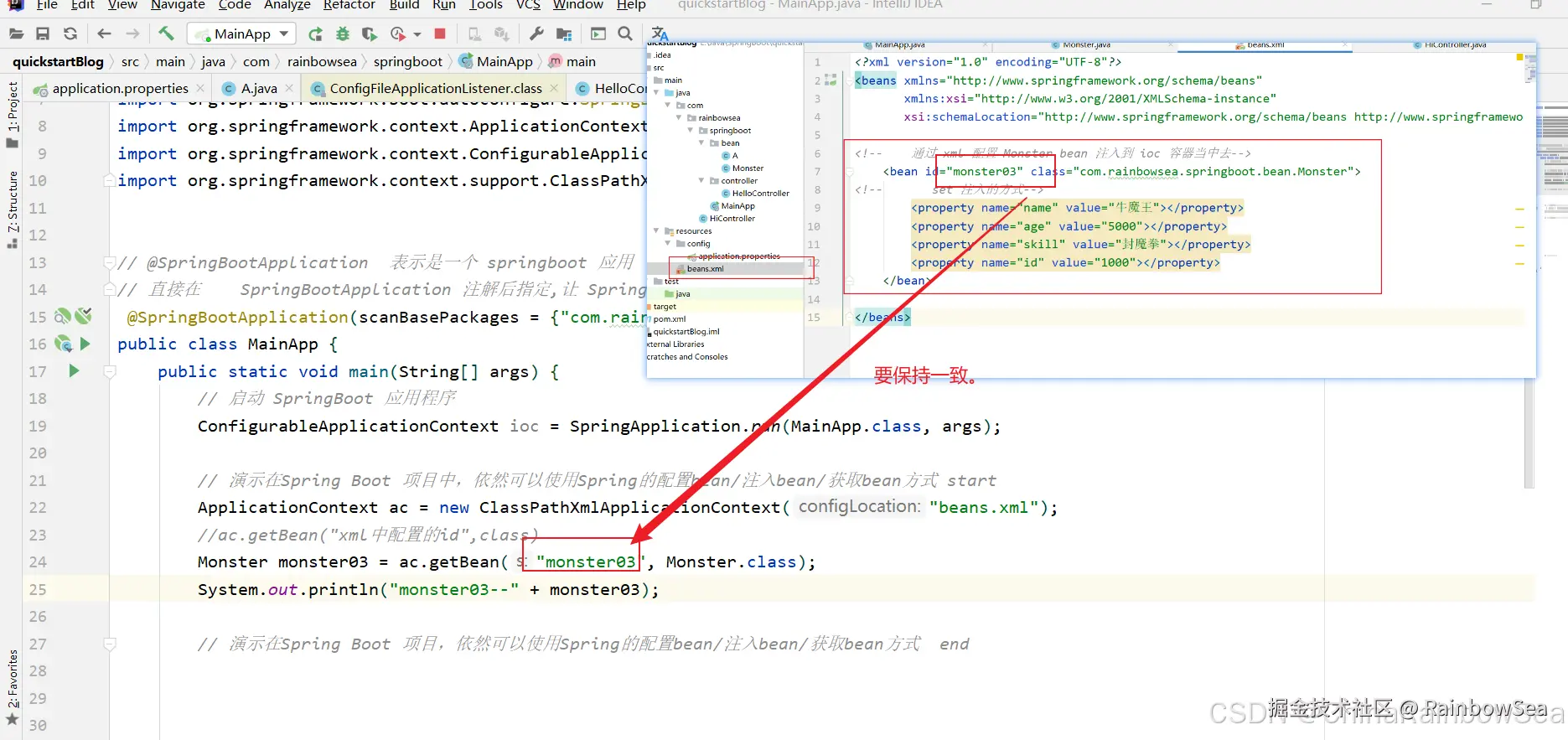The image size is (1568, 740).
Task: Open the File menu
Action: click(x=47, y=5)
